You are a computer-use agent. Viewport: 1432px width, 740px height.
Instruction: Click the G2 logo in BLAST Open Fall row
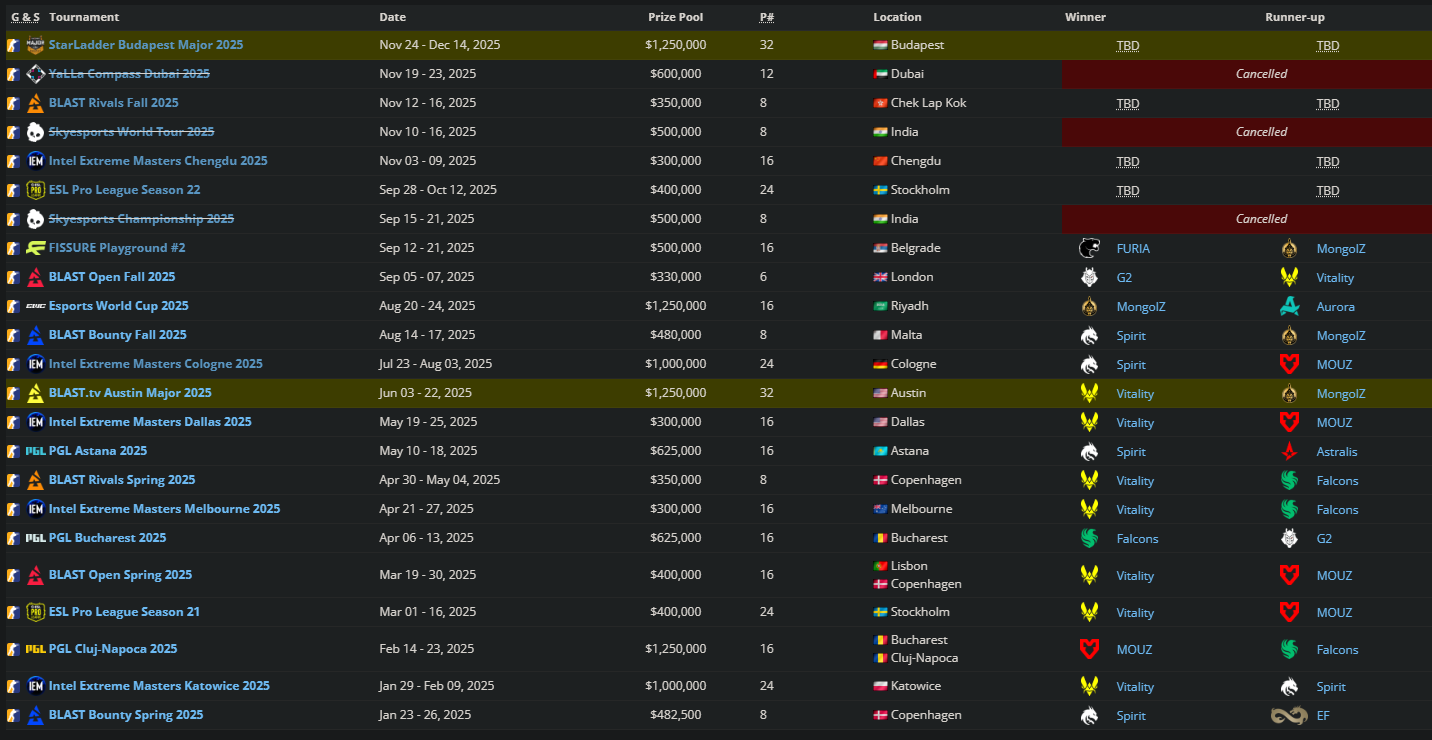pyautogui.click(x=1089, y=277)
